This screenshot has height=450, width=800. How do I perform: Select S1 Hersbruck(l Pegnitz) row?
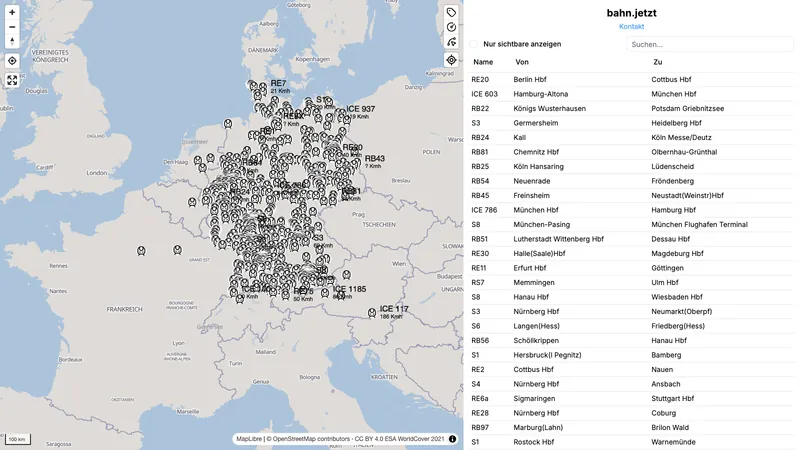631,355
